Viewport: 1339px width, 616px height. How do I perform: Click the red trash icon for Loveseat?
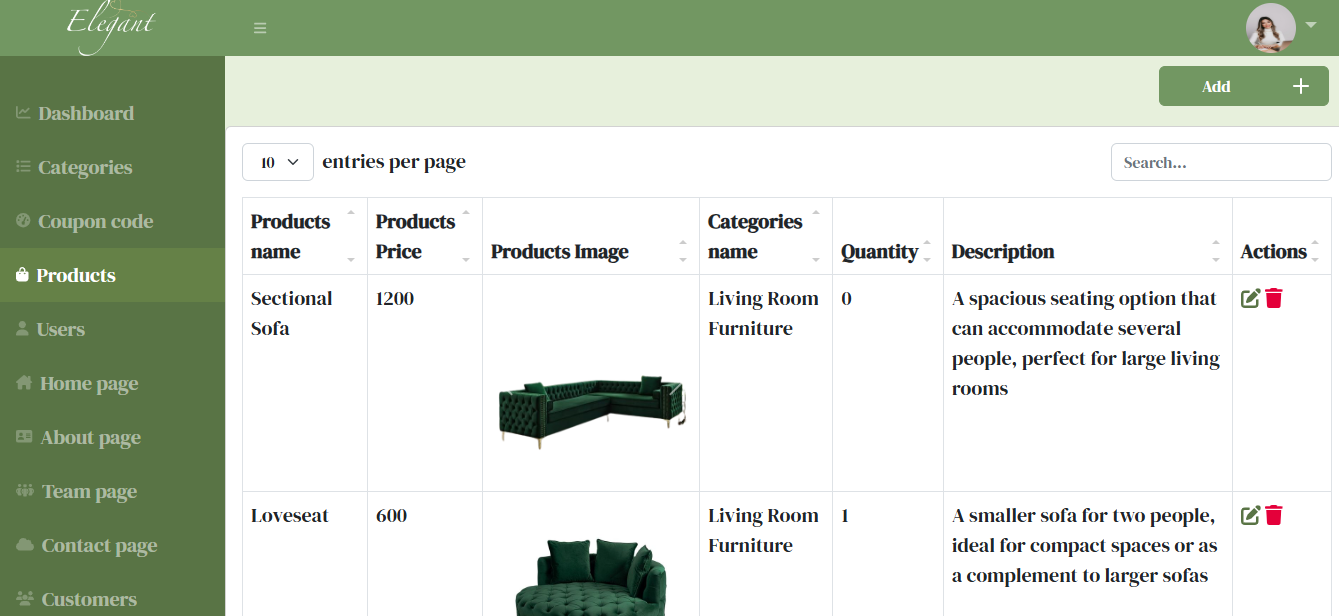1274,515
